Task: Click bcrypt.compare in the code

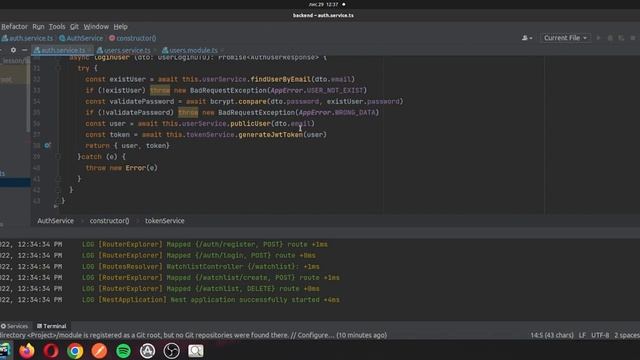Action: click(x=238, y=102)
